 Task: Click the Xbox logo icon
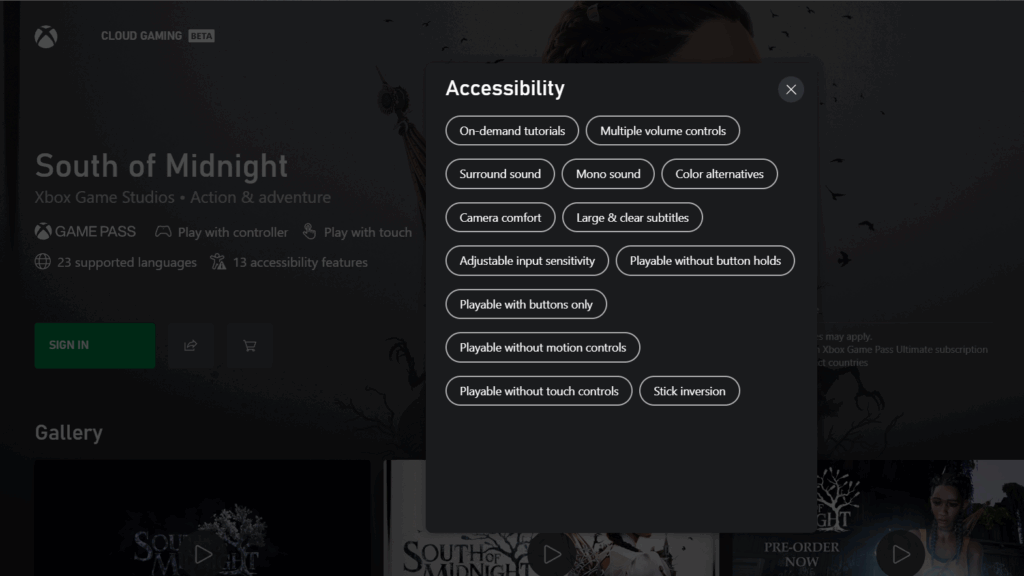point(46,37)
